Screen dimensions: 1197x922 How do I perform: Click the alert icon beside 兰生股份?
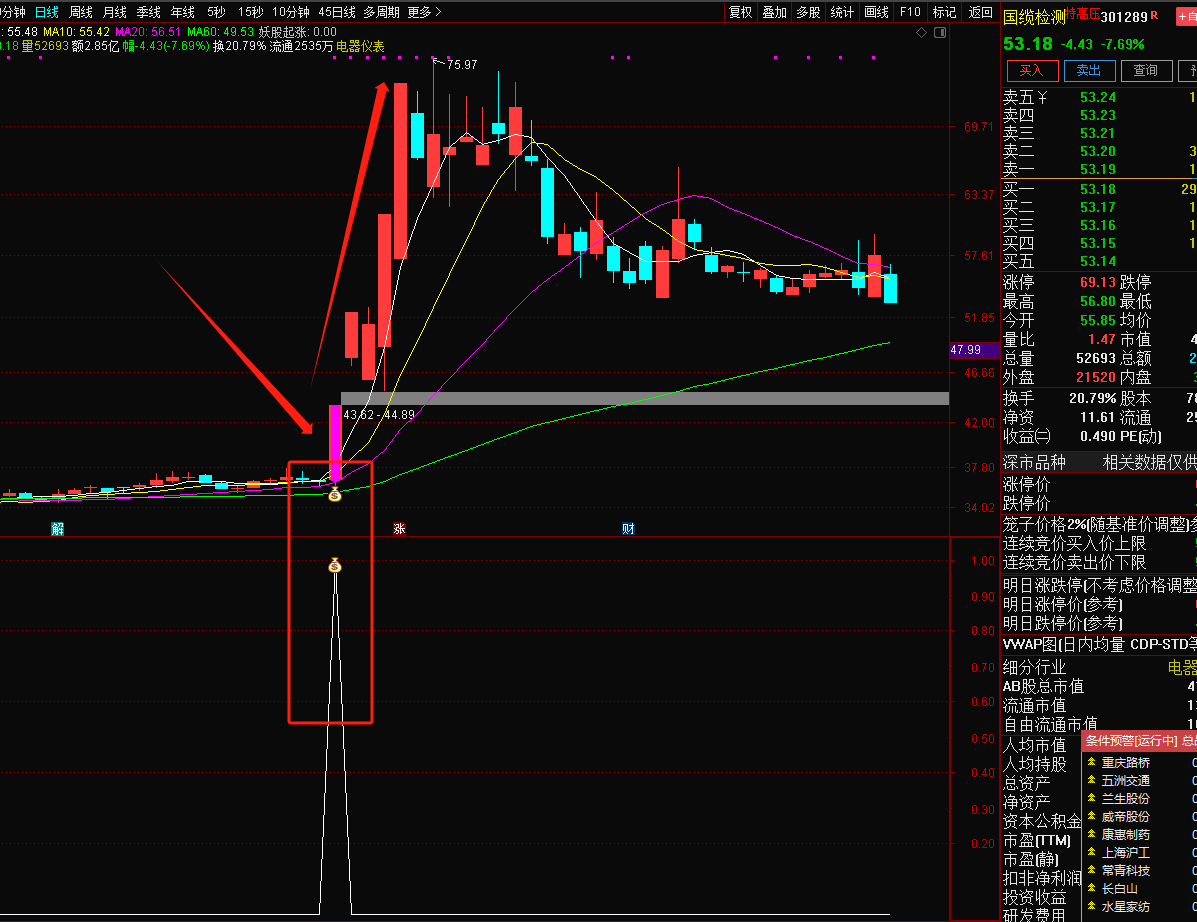point(1092,798)
